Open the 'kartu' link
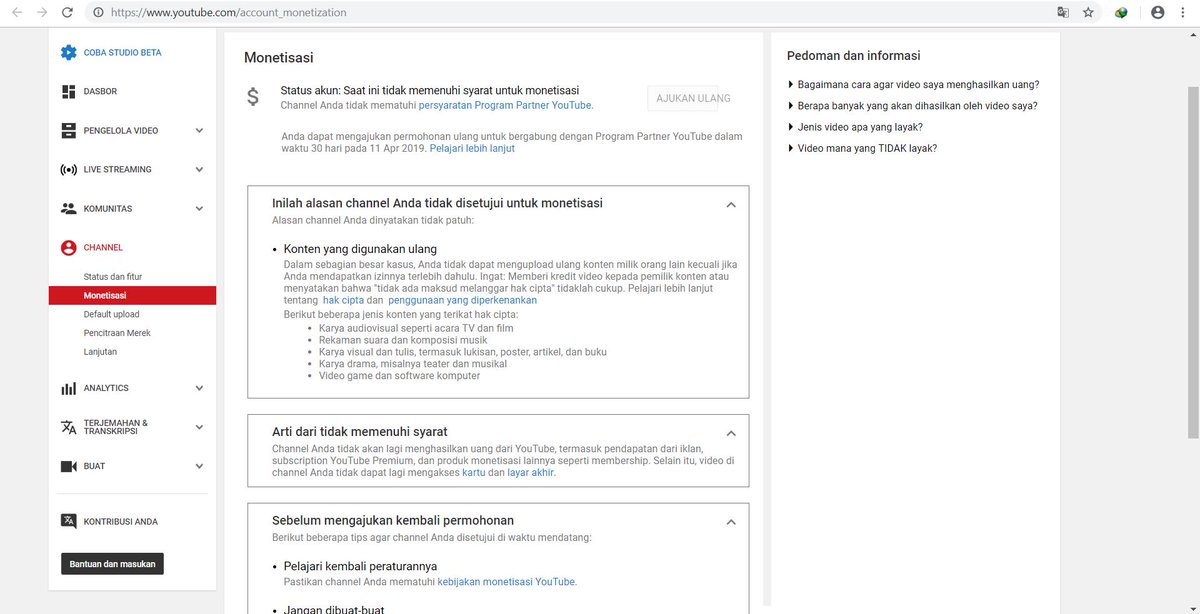The width and height of the screenshot is (1200, 614). pos(473,473)
